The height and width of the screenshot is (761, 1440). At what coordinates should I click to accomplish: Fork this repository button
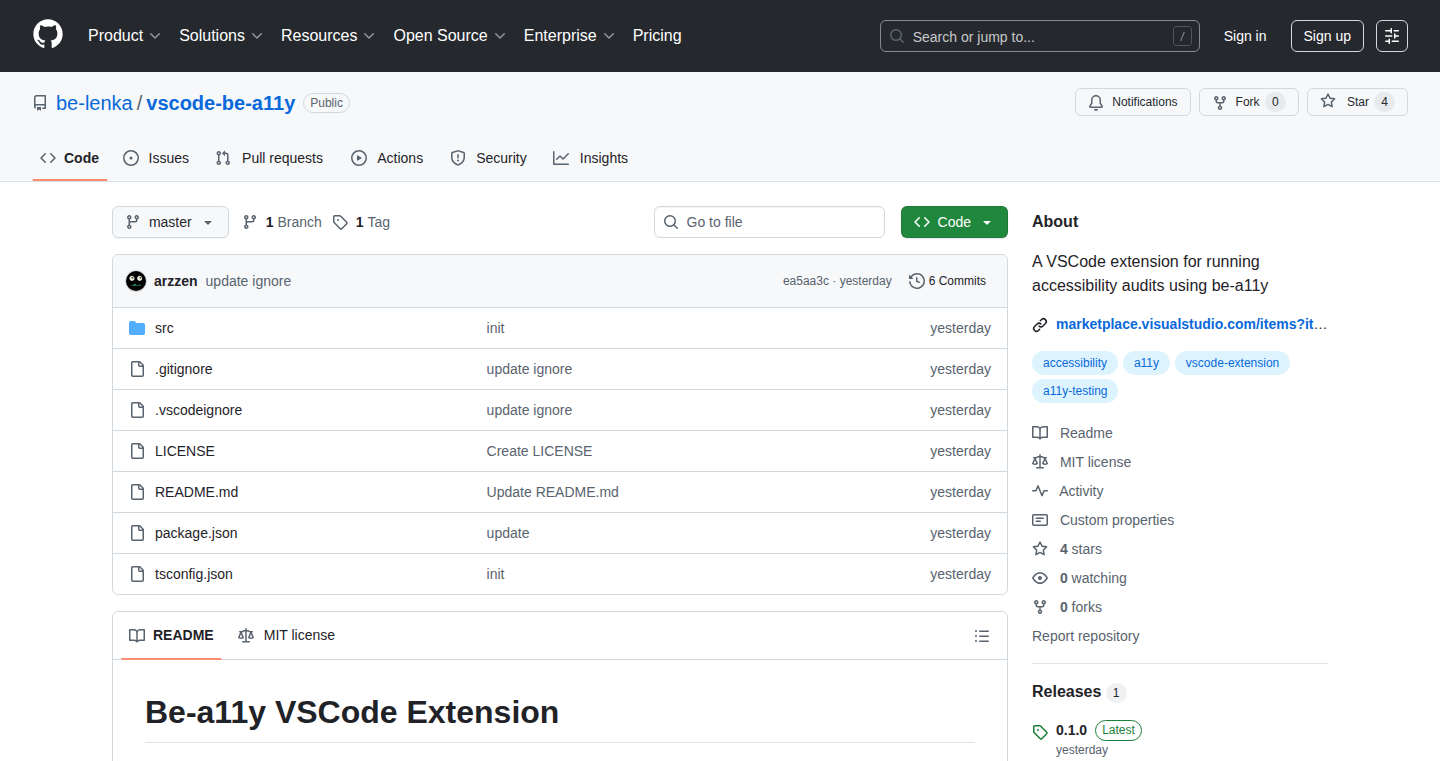pos(1249,102)
